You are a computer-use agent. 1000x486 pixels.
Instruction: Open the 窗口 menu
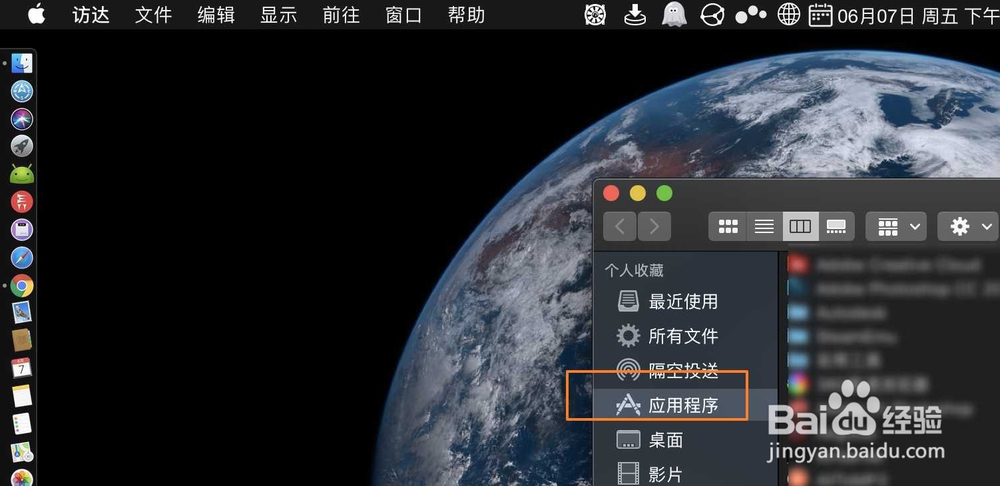tap(404, 15)
